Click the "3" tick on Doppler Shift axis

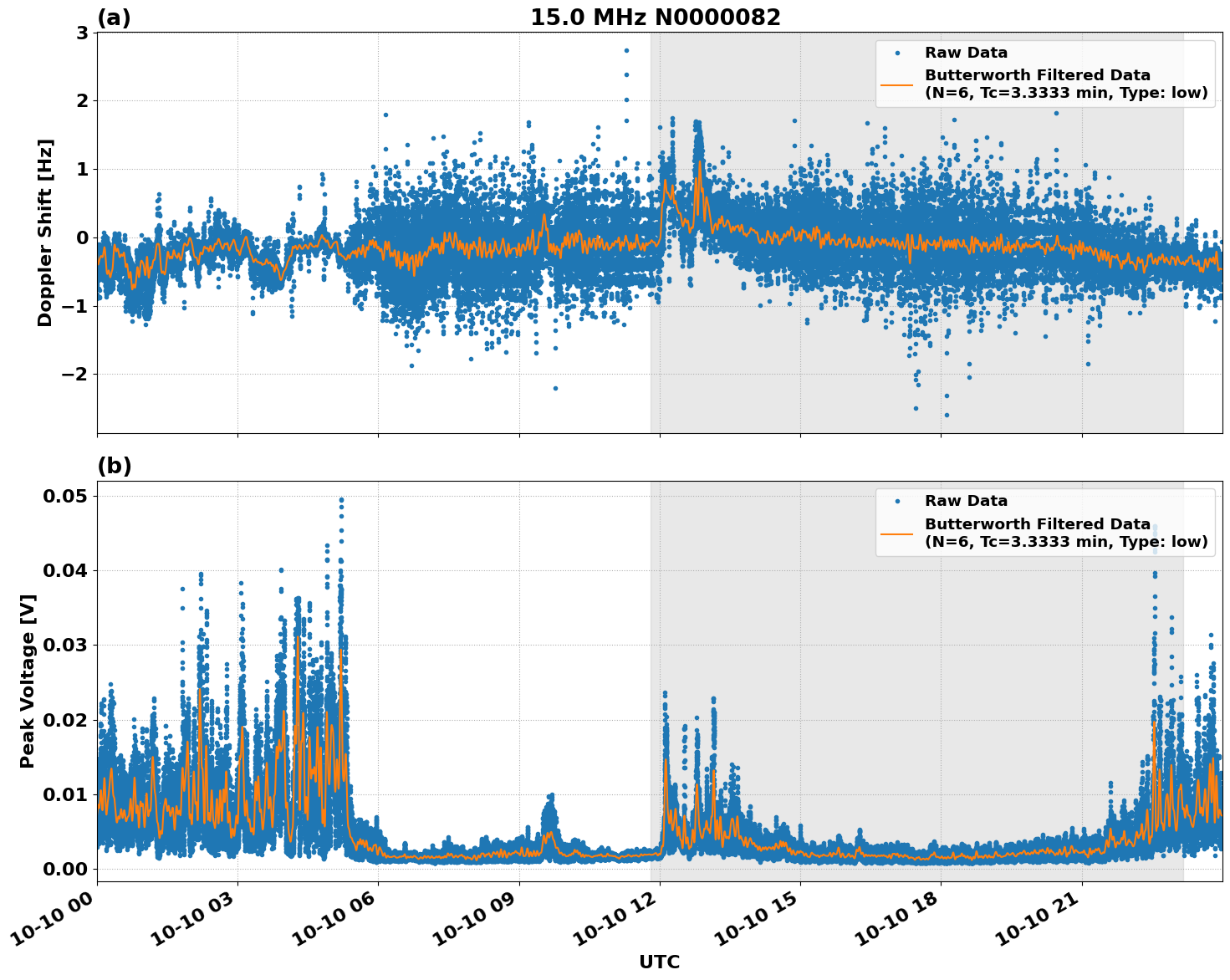pyautogui.click(x=82, y=33)
